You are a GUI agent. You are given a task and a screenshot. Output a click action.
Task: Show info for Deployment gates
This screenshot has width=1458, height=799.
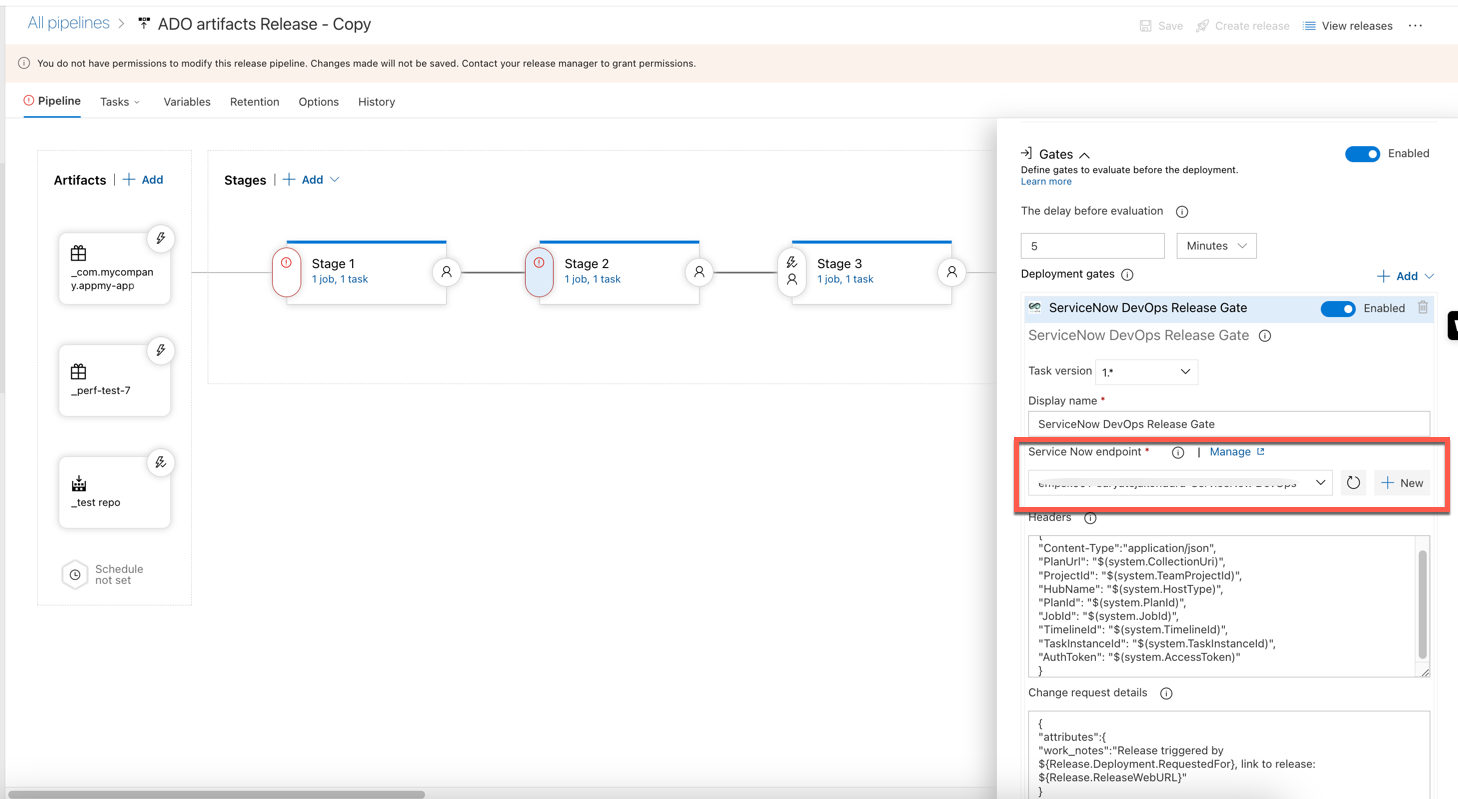(1127, 275)
